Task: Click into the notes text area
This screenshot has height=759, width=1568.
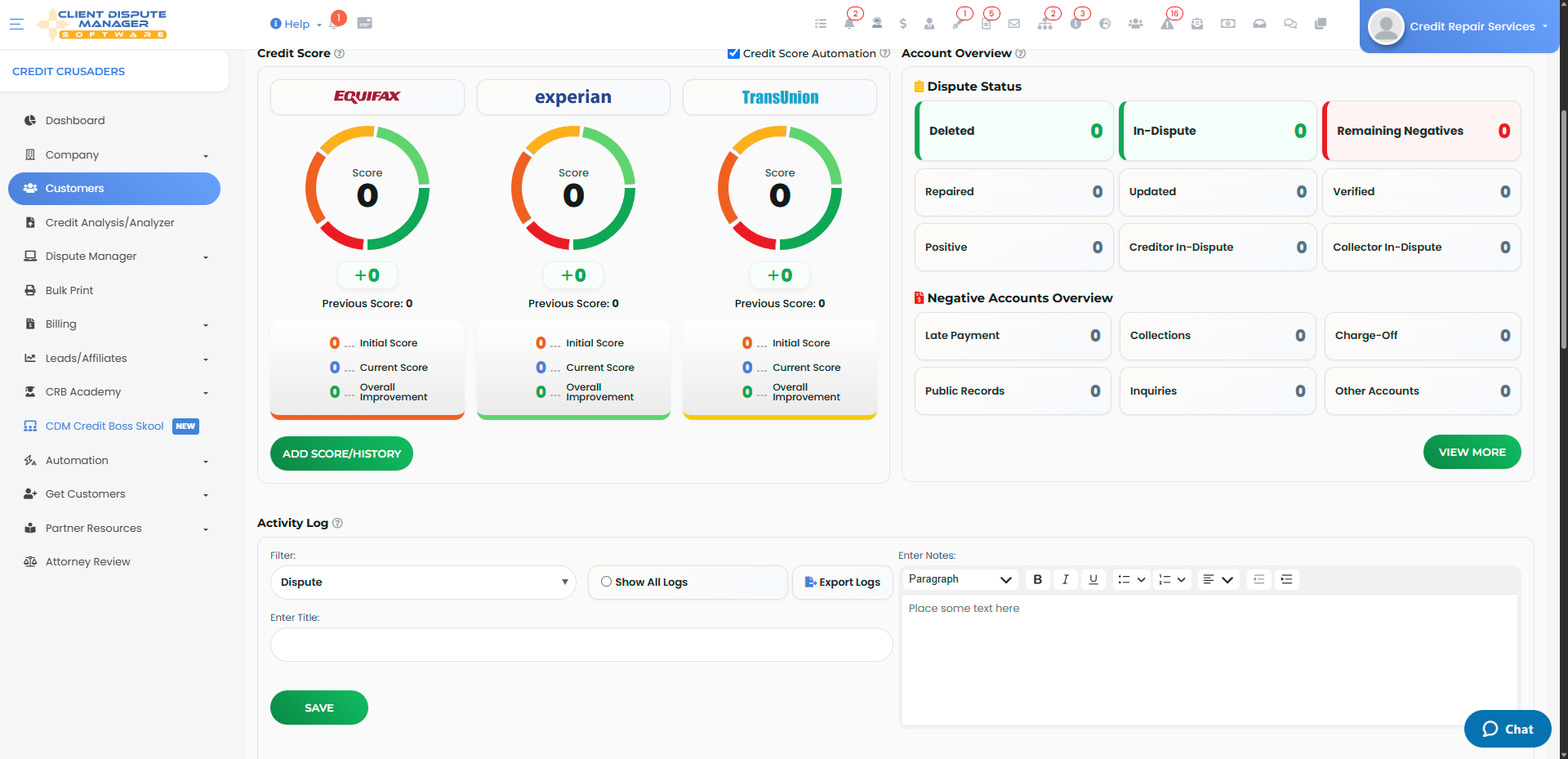Action: 1209,659
